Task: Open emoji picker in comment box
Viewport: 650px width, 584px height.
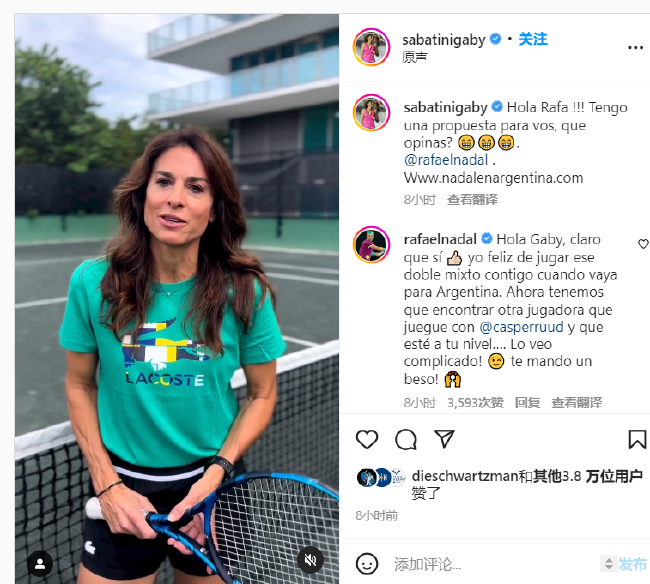Action: 367,564
